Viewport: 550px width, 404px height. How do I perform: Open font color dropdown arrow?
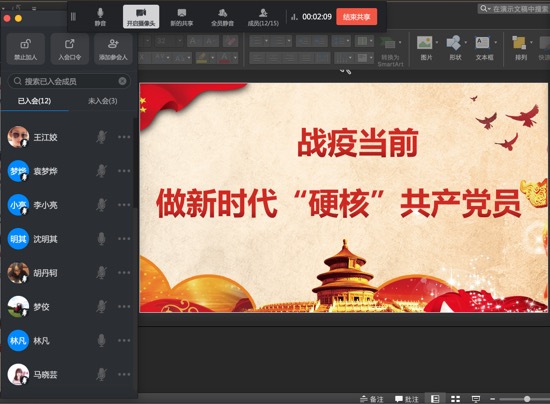tap(235, 57)
